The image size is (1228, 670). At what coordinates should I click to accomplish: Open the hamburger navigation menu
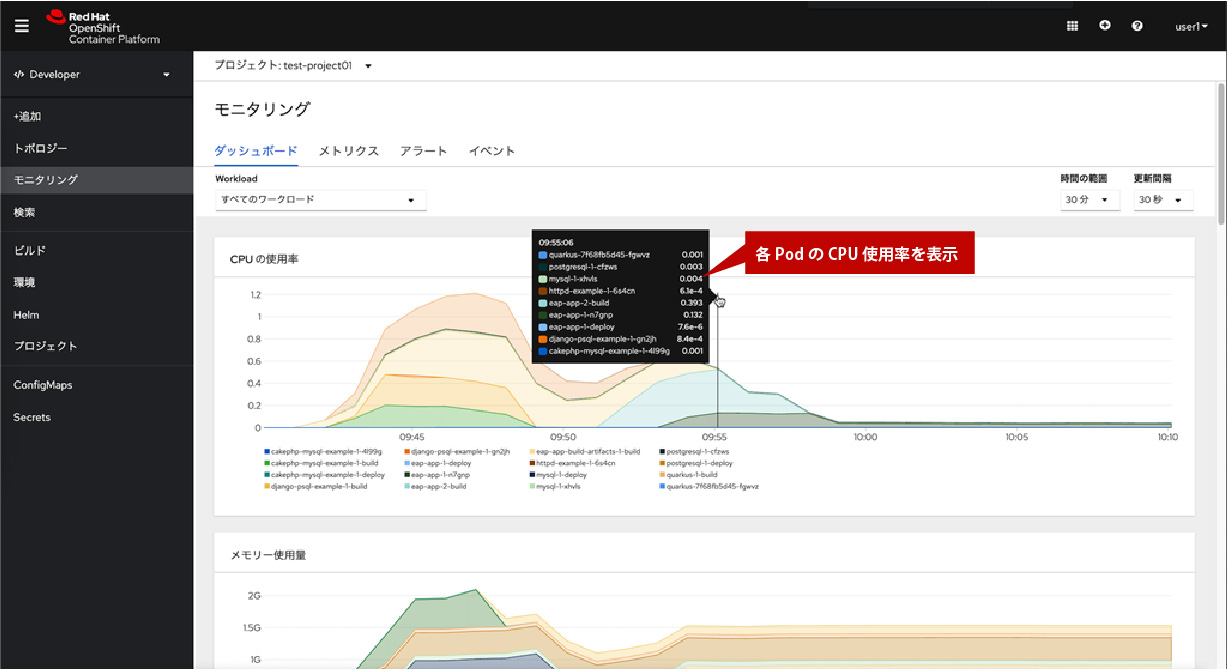pos(22,26)
